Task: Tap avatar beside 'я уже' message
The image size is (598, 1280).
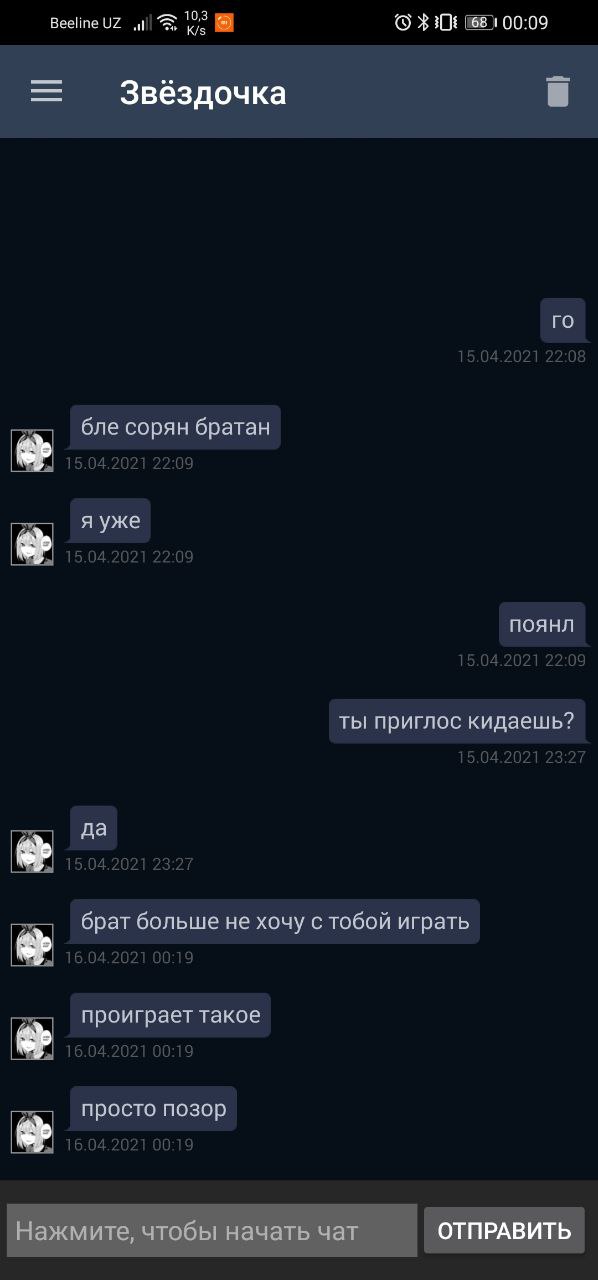Action: click(x=32, y=544)
